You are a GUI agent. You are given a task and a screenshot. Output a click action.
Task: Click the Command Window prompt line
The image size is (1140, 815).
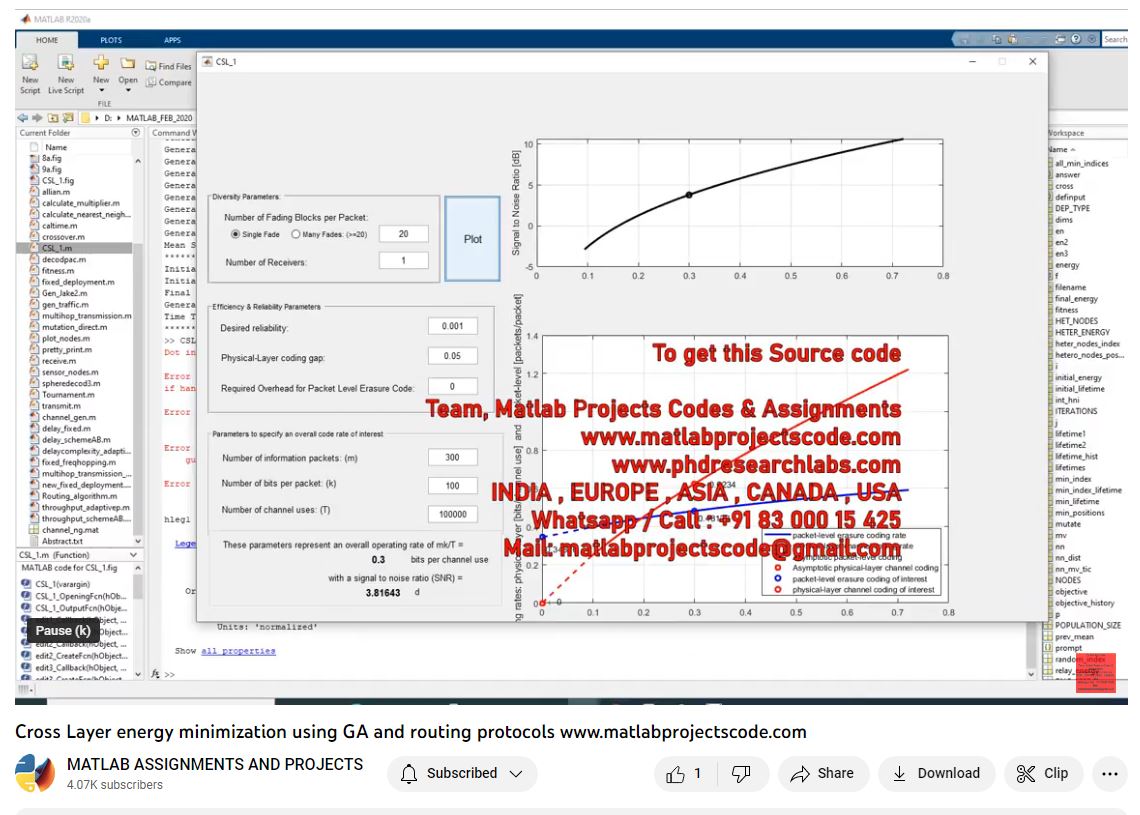pyautogui.click(x=169, y=675)
